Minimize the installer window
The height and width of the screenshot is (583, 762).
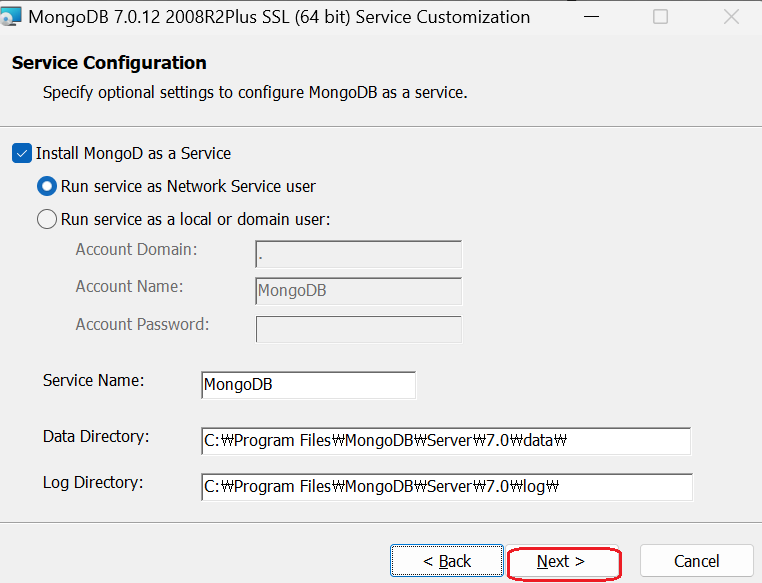tap(591, 17)
